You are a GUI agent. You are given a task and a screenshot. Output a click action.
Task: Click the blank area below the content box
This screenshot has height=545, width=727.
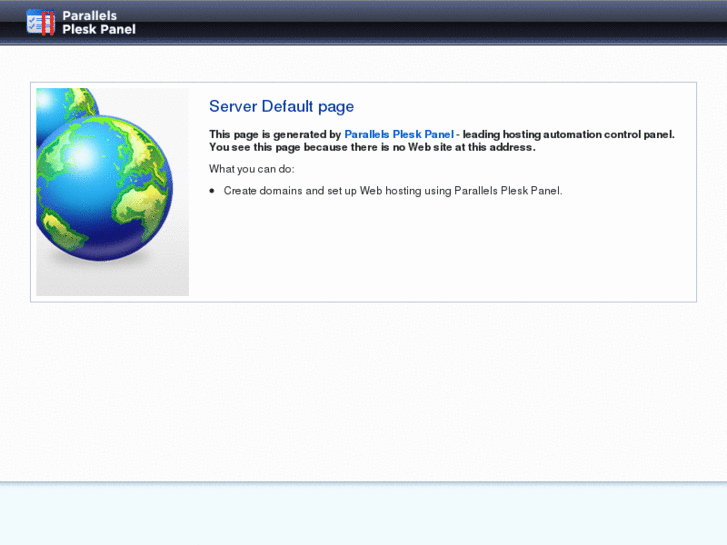point(363,390)
